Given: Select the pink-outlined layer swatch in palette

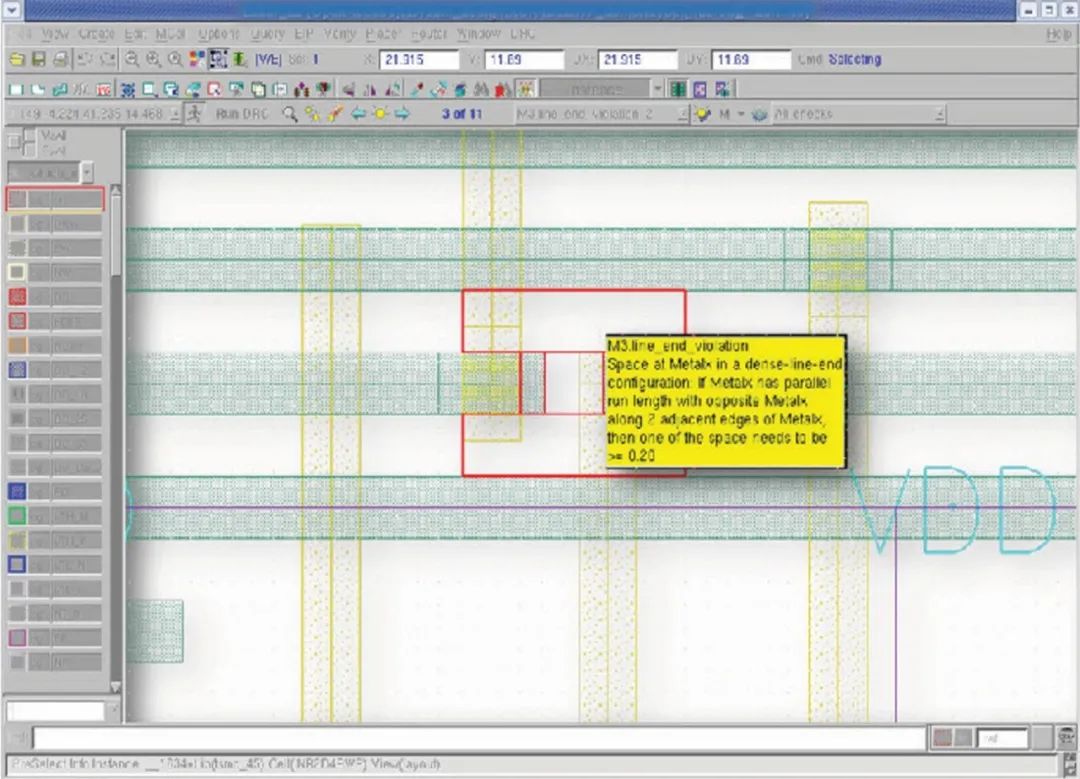Looking at the screenshot, I should click(x=17, y=638).
